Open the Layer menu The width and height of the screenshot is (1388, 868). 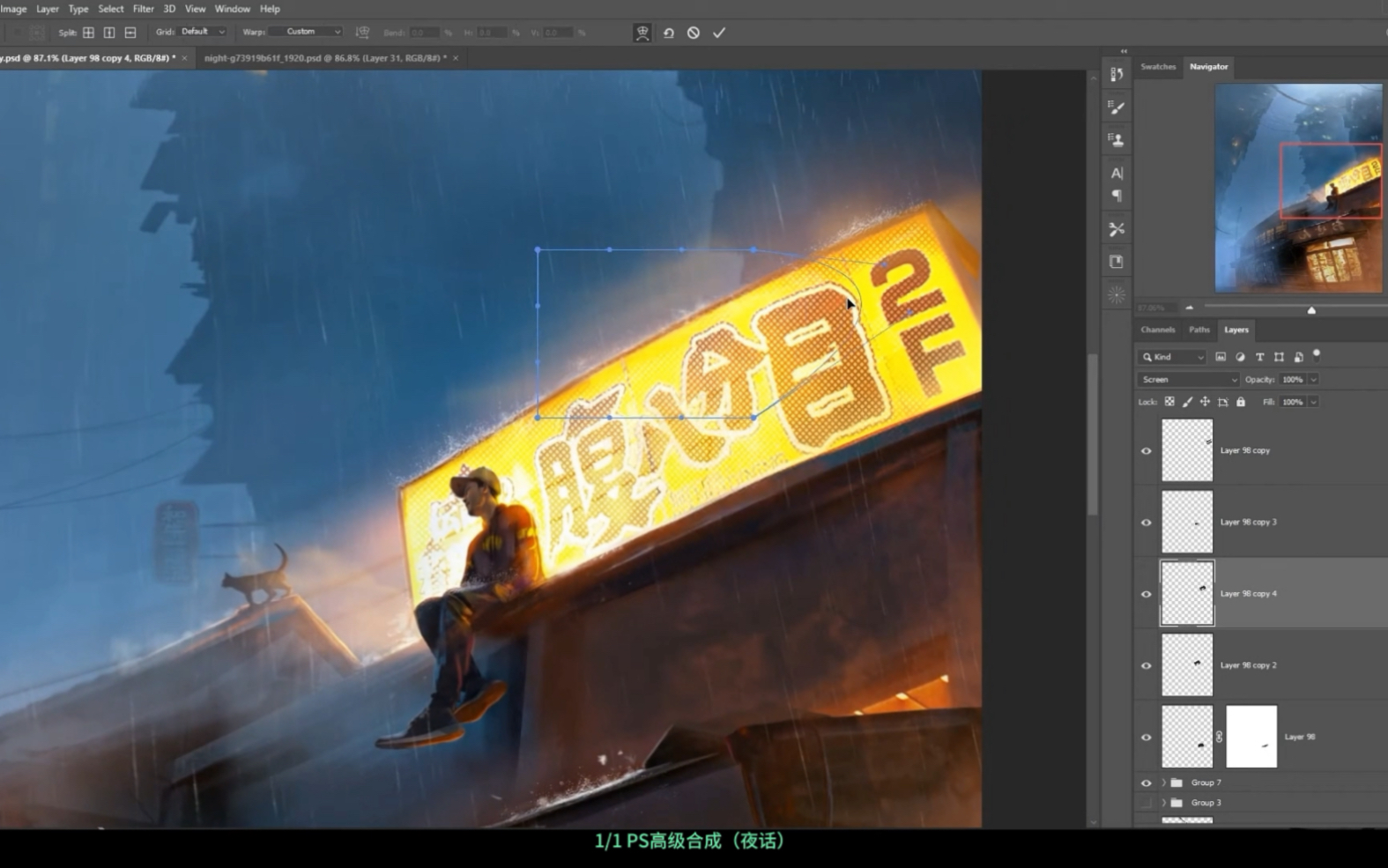pyautogui.click(x=48, y=9)
